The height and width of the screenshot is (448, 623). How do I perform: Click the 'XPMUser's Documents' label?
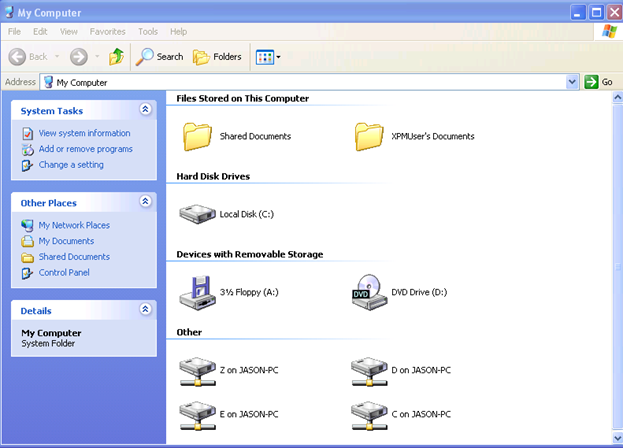[x=433, y=136]
